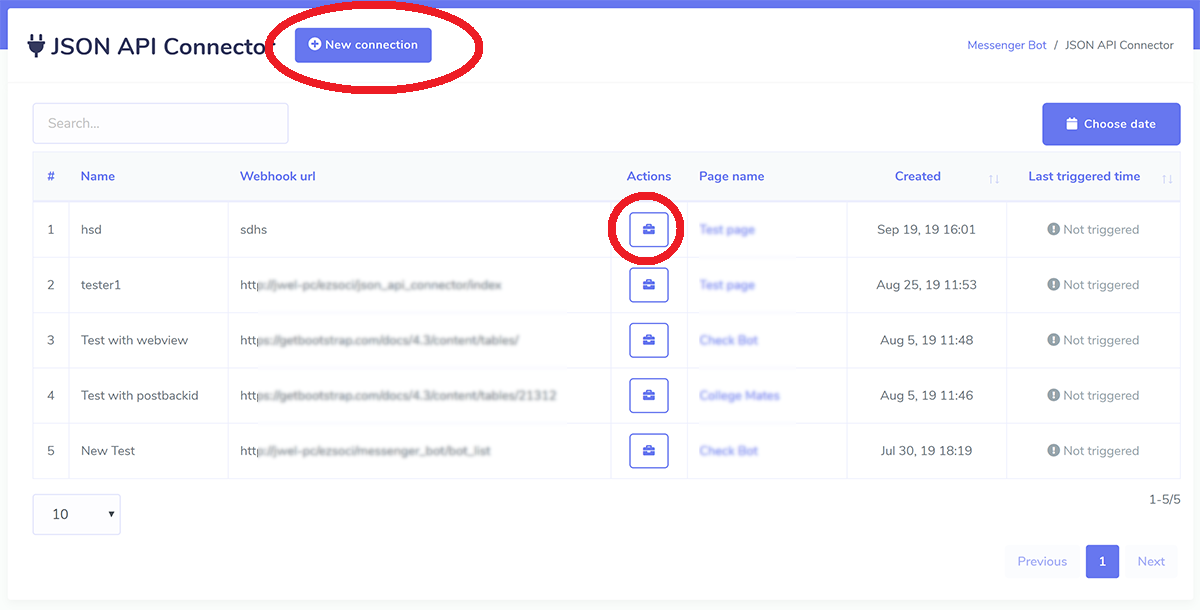Viewport: 1200px width, 610px height.
Task: Open actions for the hsd connection
Action: pyautogui.click(x=648, y=229)
